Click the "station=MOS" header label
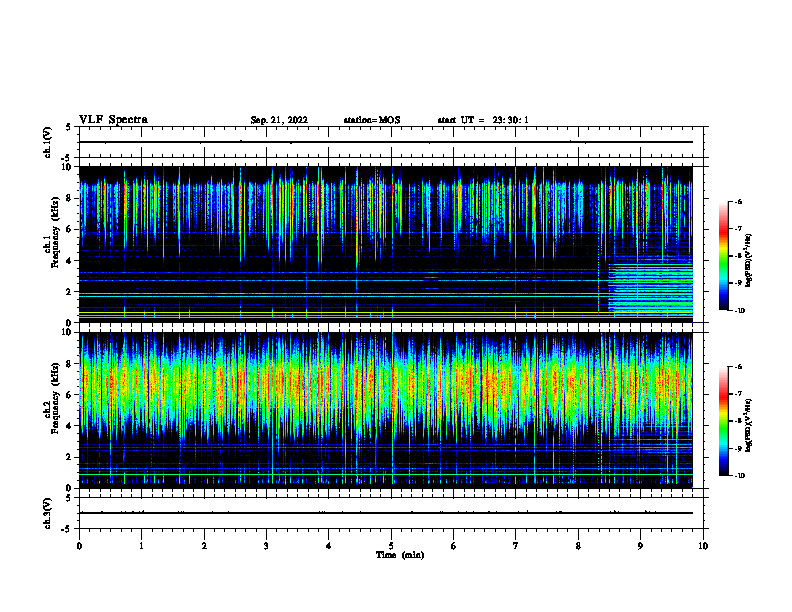792x612 pixels. (x=372, y=120)
